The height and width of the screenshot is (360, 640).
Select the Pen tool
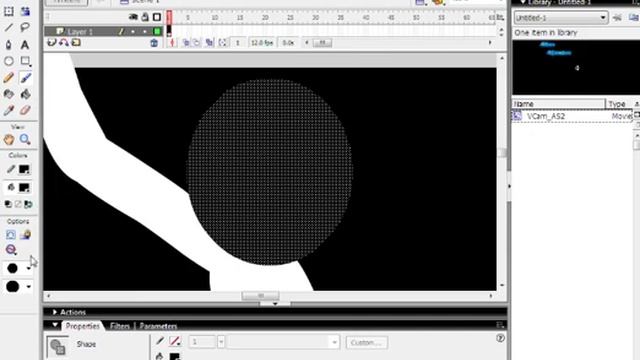click(9, 44)
